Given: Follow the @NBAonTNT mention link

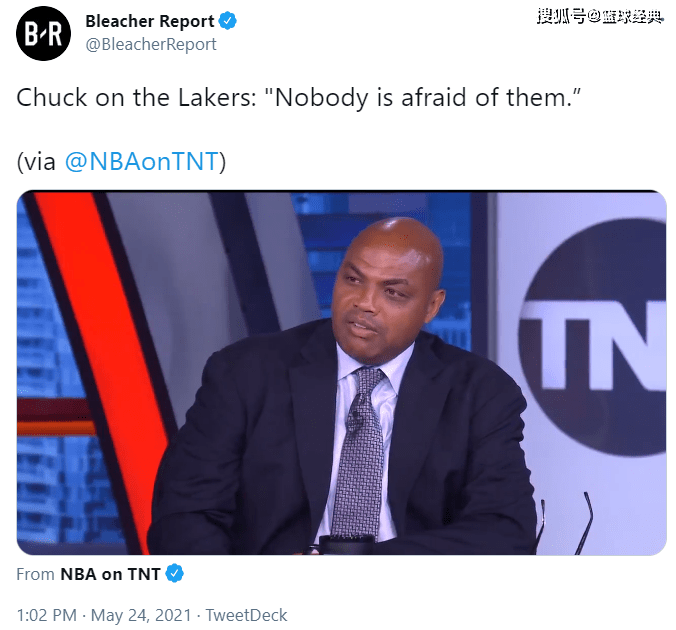Looking at the screenshot, I should (142, 162).
